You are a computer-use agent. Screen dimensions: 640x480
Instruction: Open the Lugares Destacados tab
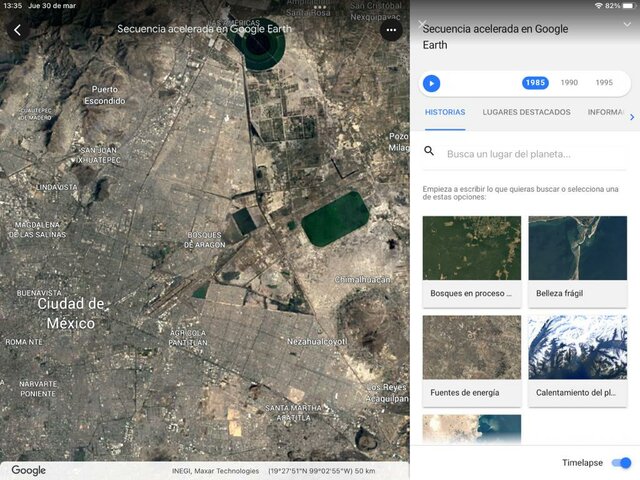(527, 112)
